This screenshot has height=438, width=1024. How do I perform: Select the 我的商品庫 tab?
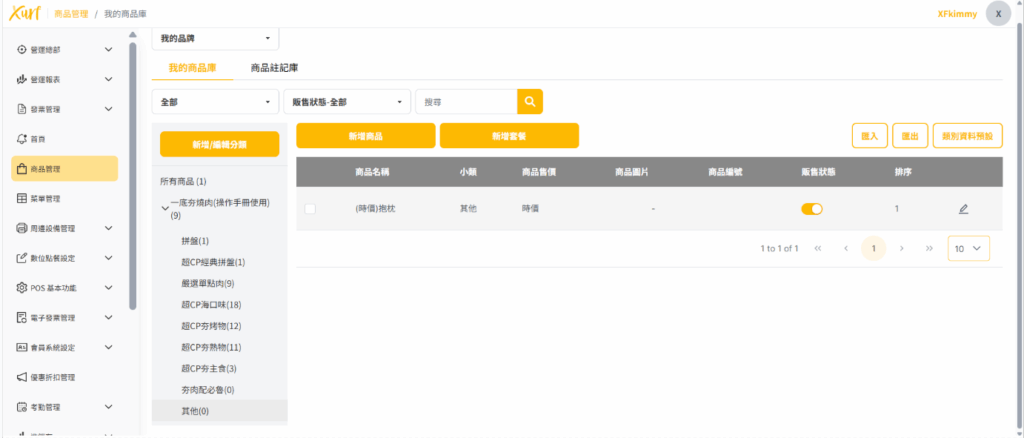[192, 68]
